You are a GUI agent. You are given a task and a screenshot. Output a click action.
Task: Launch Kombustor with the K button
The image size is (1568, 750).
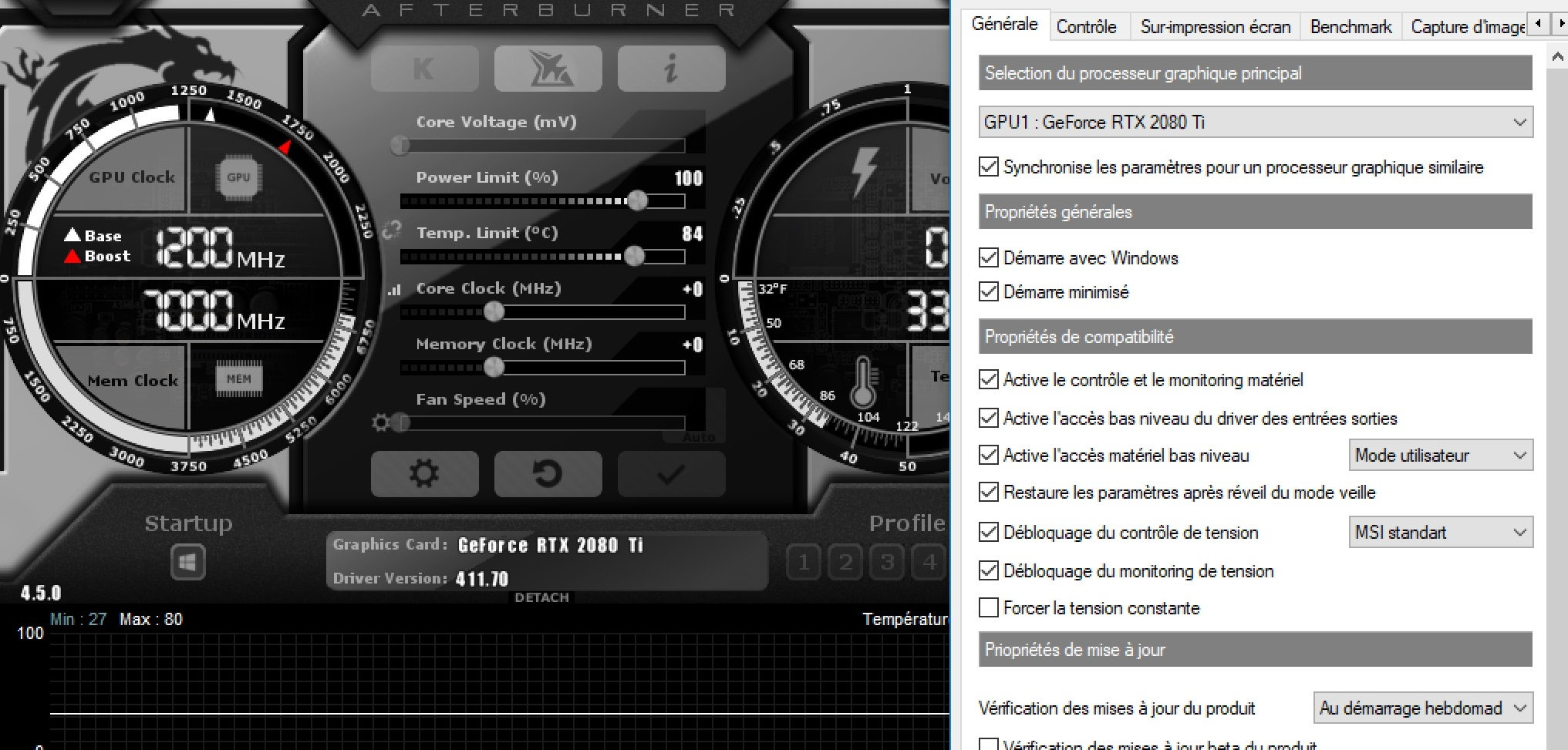click(424, 69)
